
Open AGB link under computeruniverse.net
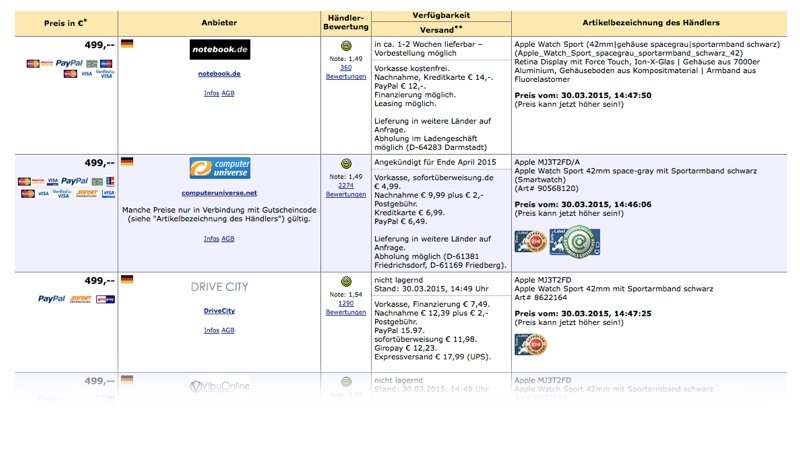(228, 239)
